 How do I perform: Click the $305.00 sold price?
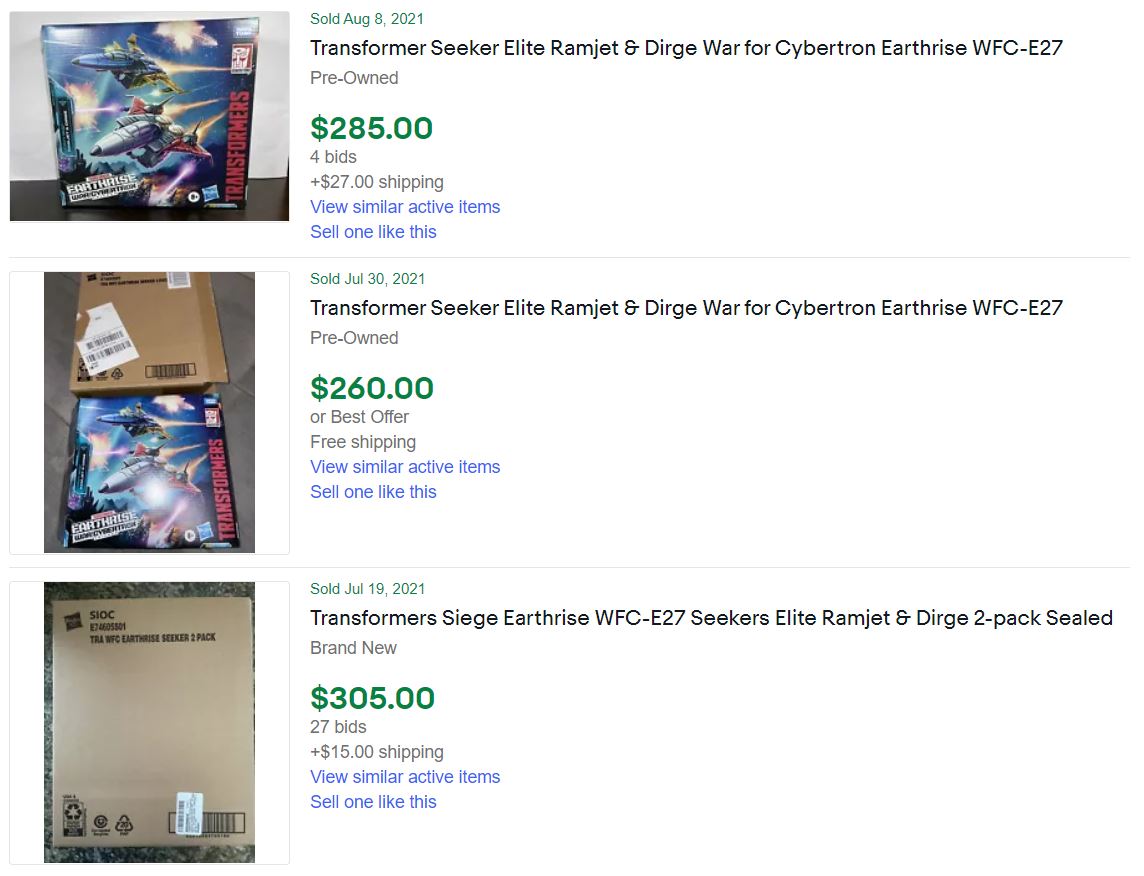[372, 698]
